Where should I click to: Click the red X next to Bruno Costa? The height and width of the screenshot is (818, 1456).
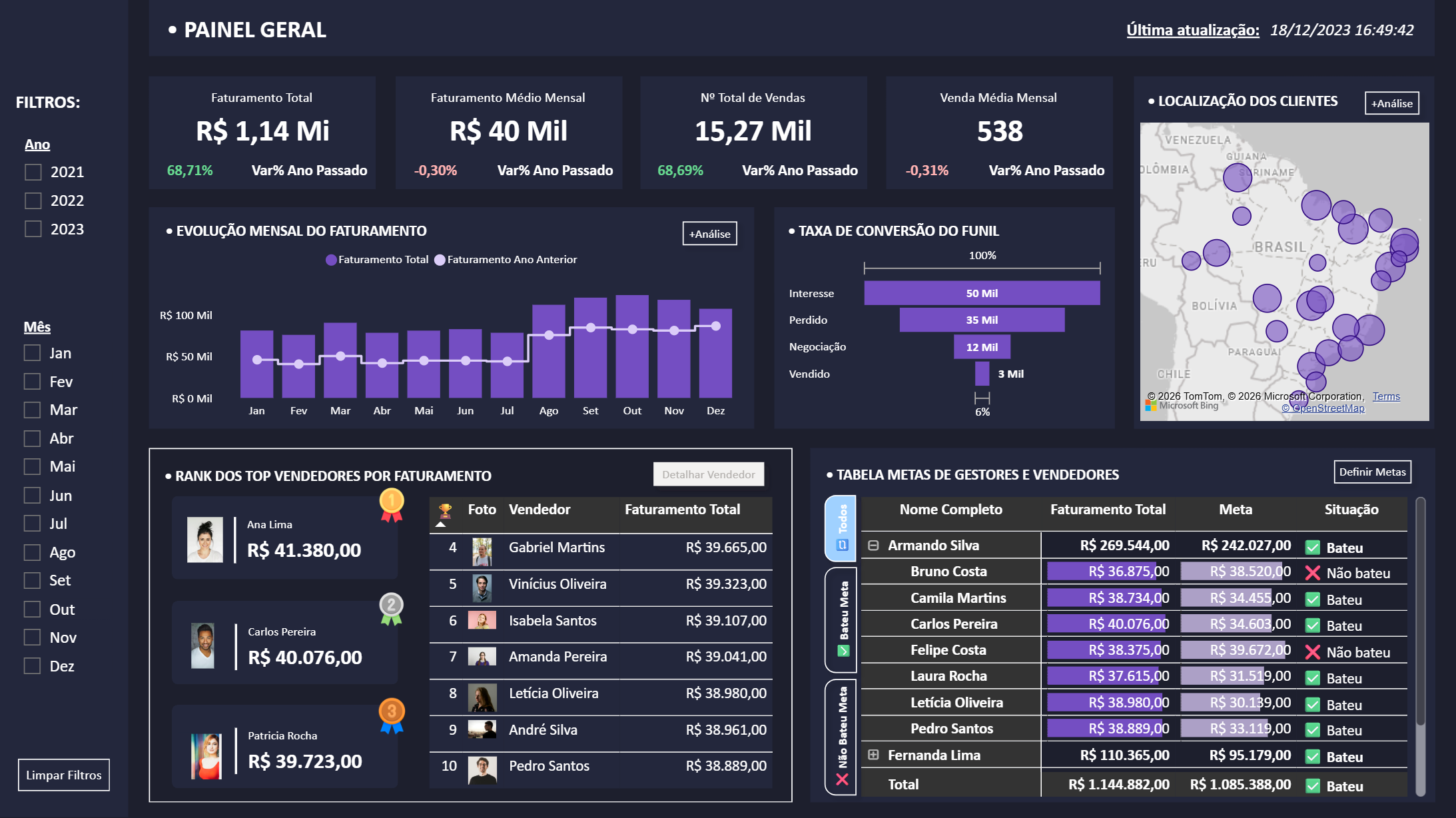coord(1312,573)
